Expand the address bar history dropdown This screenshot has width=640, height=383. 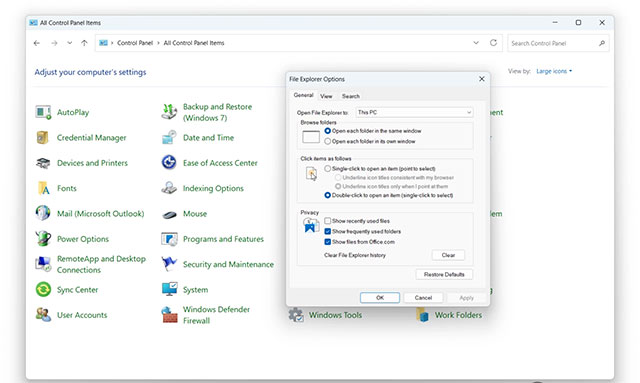point(476,43)
